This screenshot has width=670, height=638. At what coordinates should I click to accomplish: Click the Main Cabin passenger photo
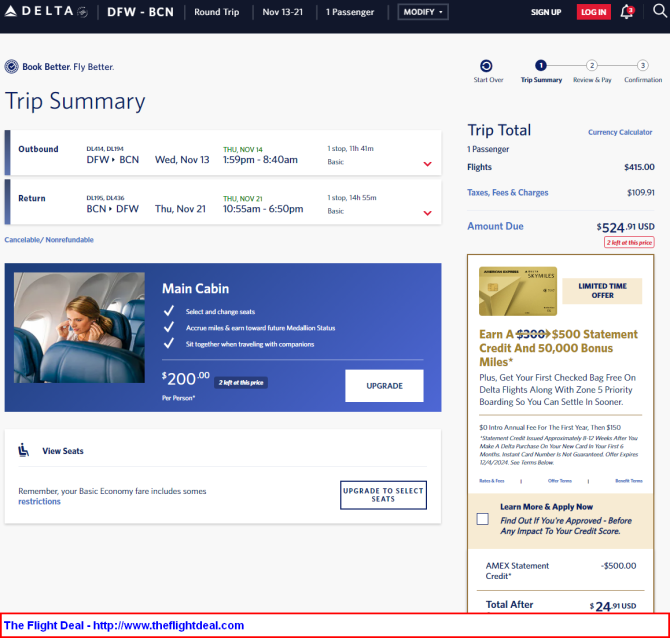coord(79,328)
